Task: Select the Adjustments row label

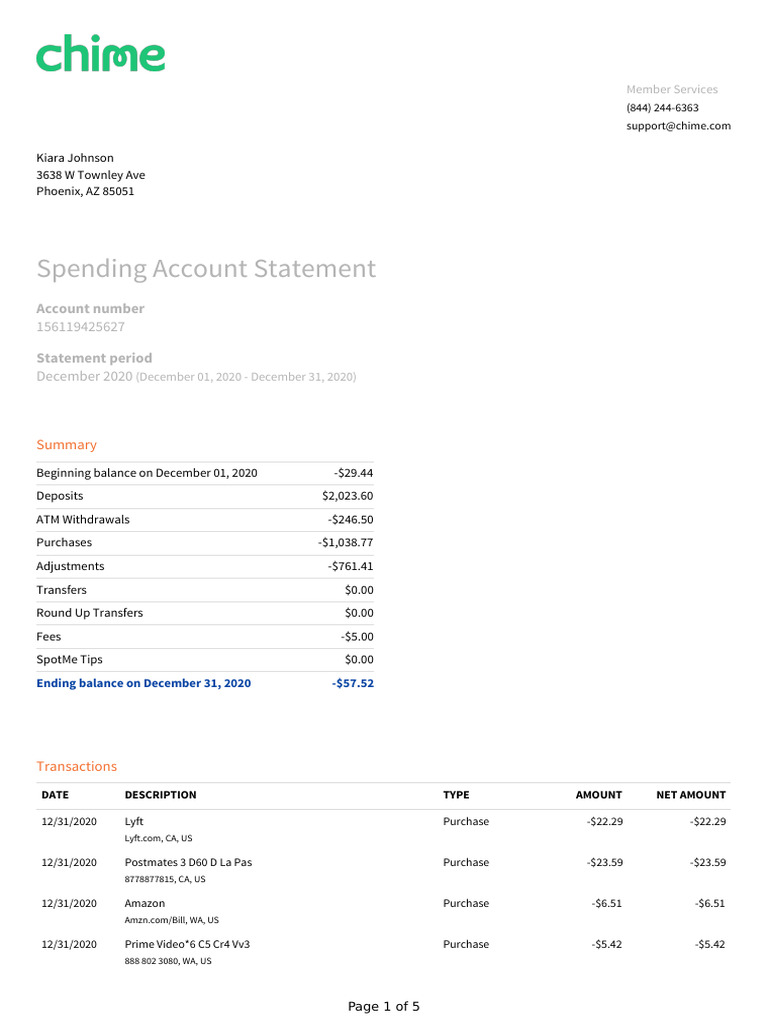Action: [x=71, y=566]
